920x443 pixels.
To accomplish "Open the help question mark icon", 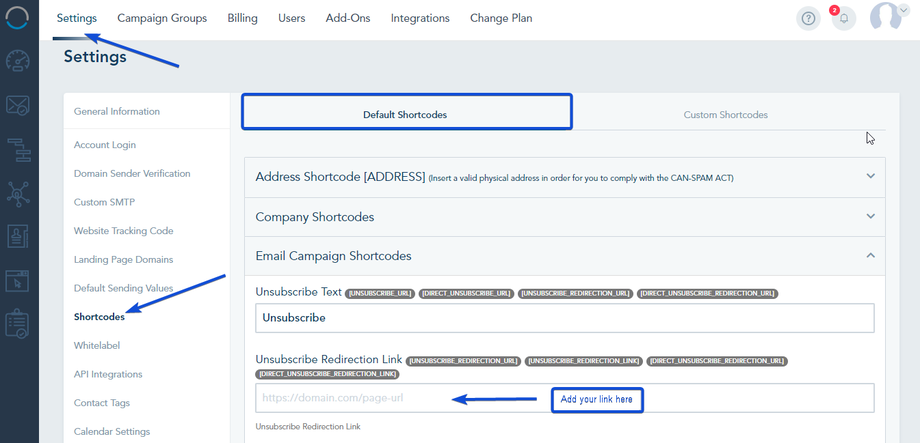I will [x=808, y=19].
